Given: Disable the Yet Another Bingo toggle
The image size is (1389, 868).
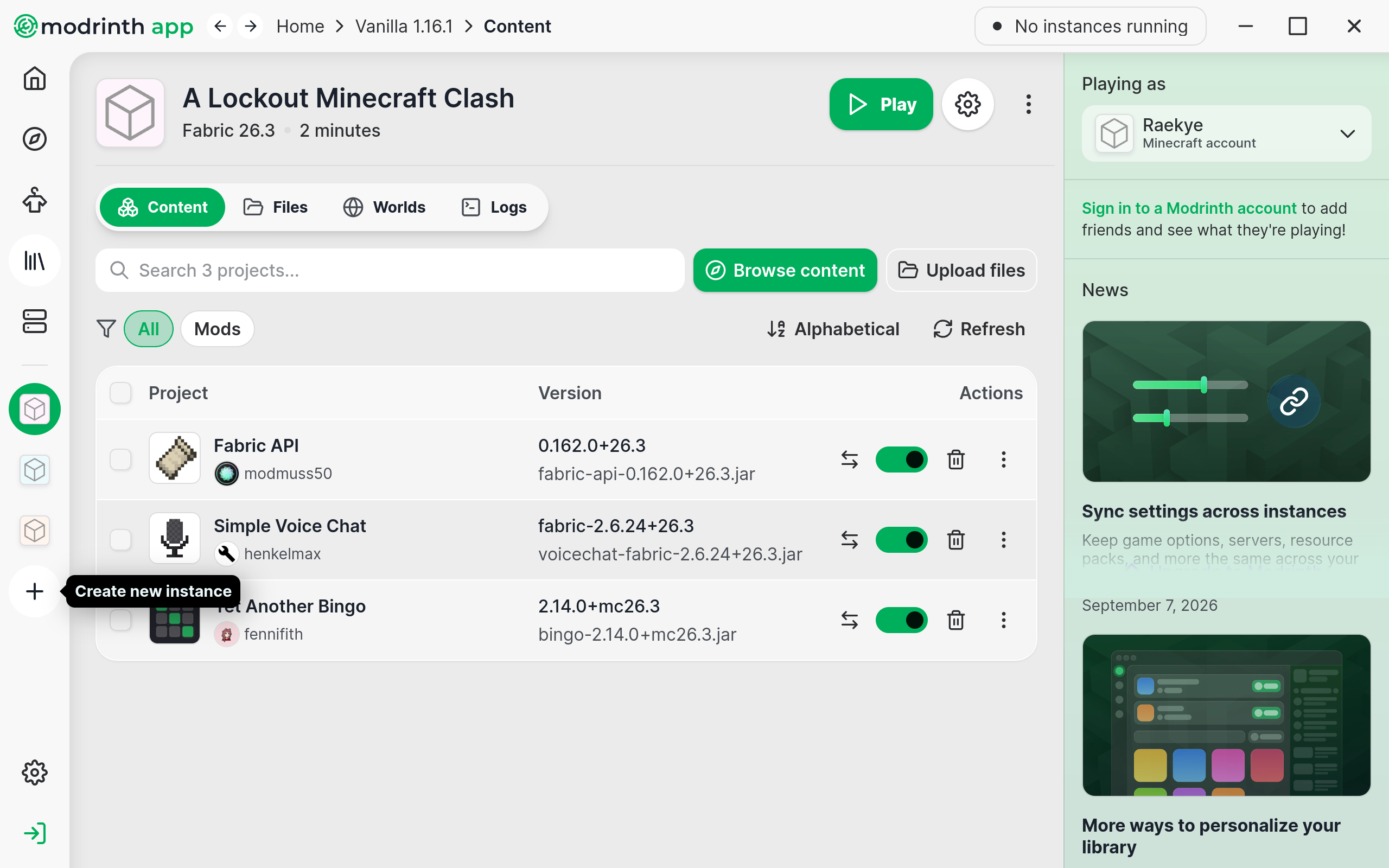Looking at the screenshot, I should pyautogui.click(x=901, y=620).
